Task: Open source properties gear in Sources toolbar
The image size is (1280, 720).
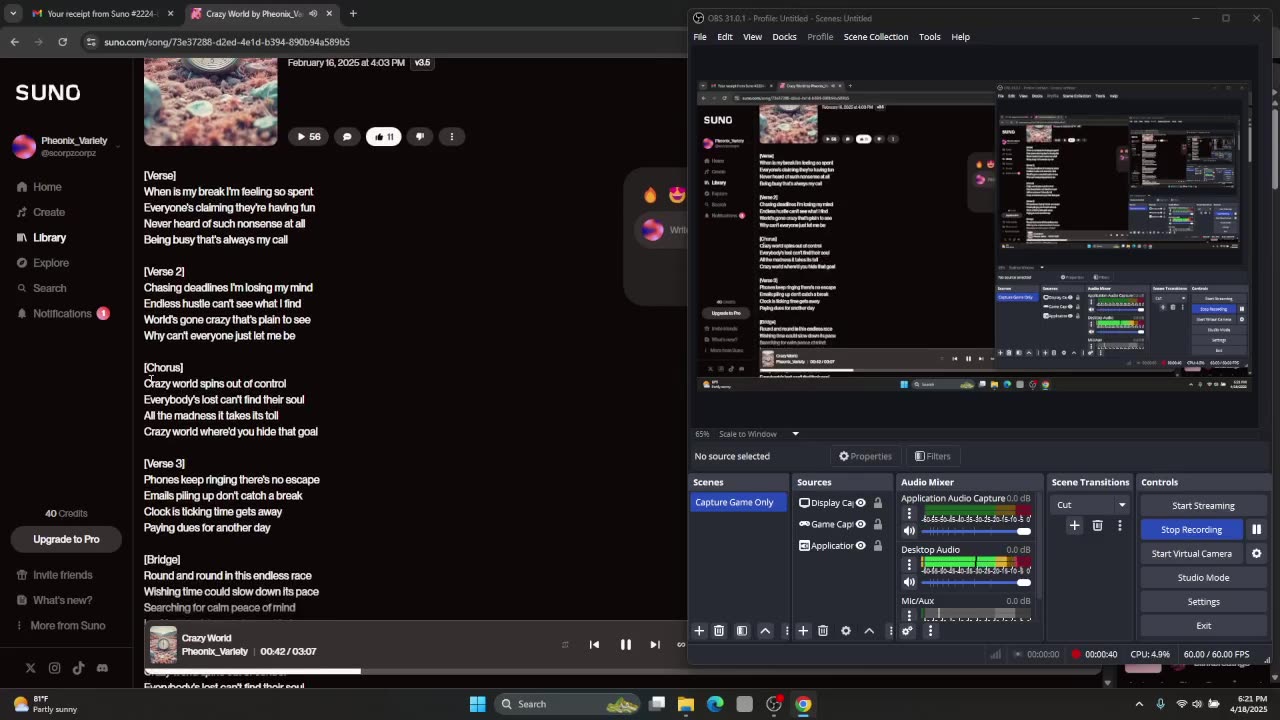Action: [x=846, y=631]
